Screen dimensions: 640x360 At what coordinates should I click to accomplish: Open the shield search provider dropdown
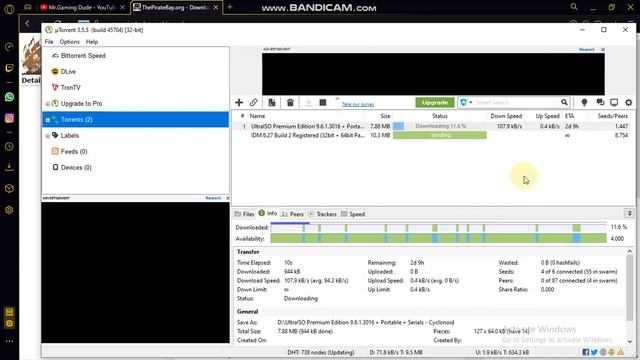tap(466, 102)
